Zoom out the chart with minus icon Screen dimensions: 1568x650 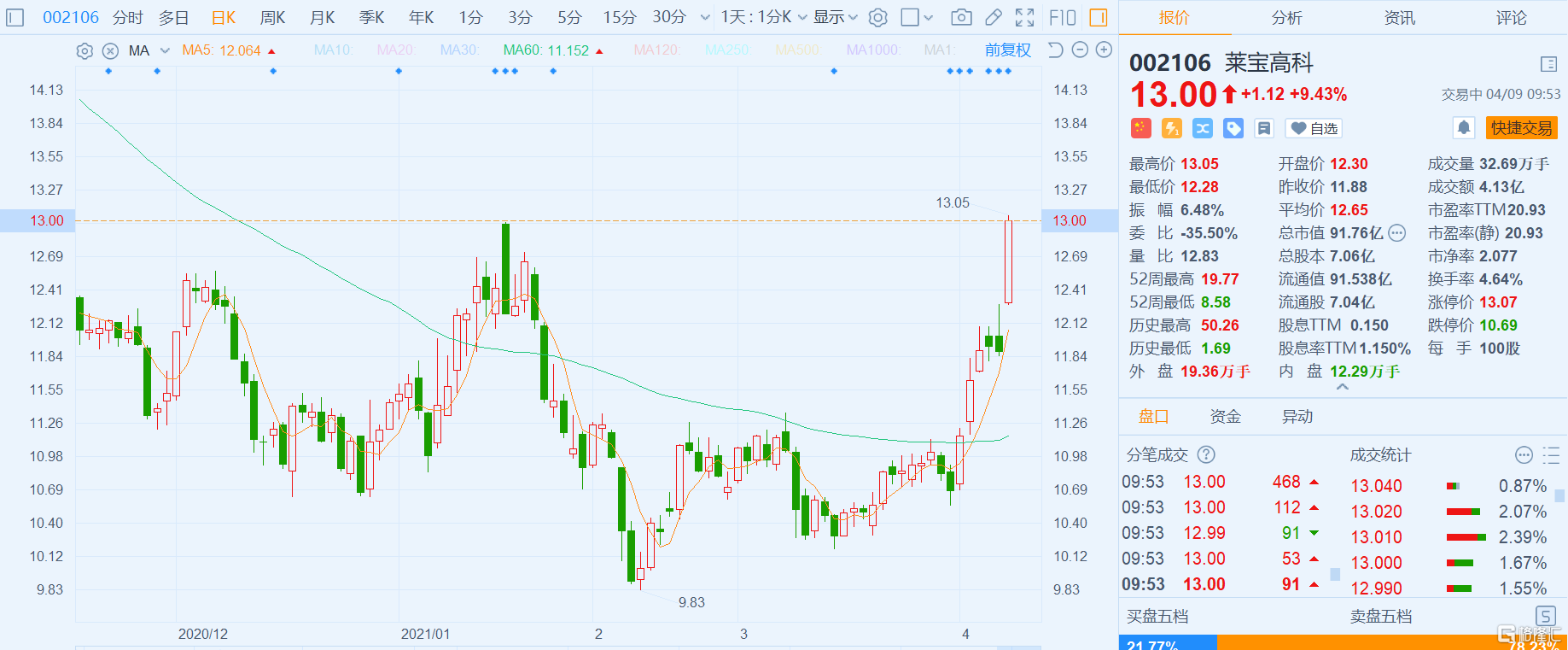point(1080,50)
